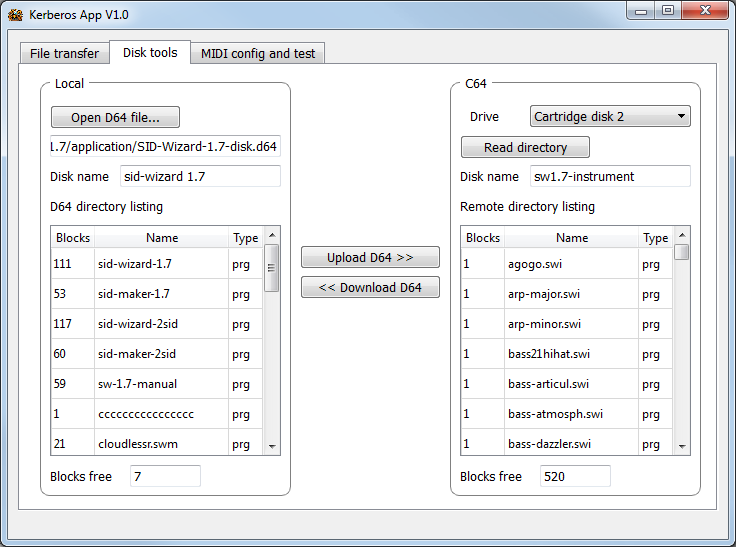
Task: Click the local Disk name field
Action: (199, 177)
